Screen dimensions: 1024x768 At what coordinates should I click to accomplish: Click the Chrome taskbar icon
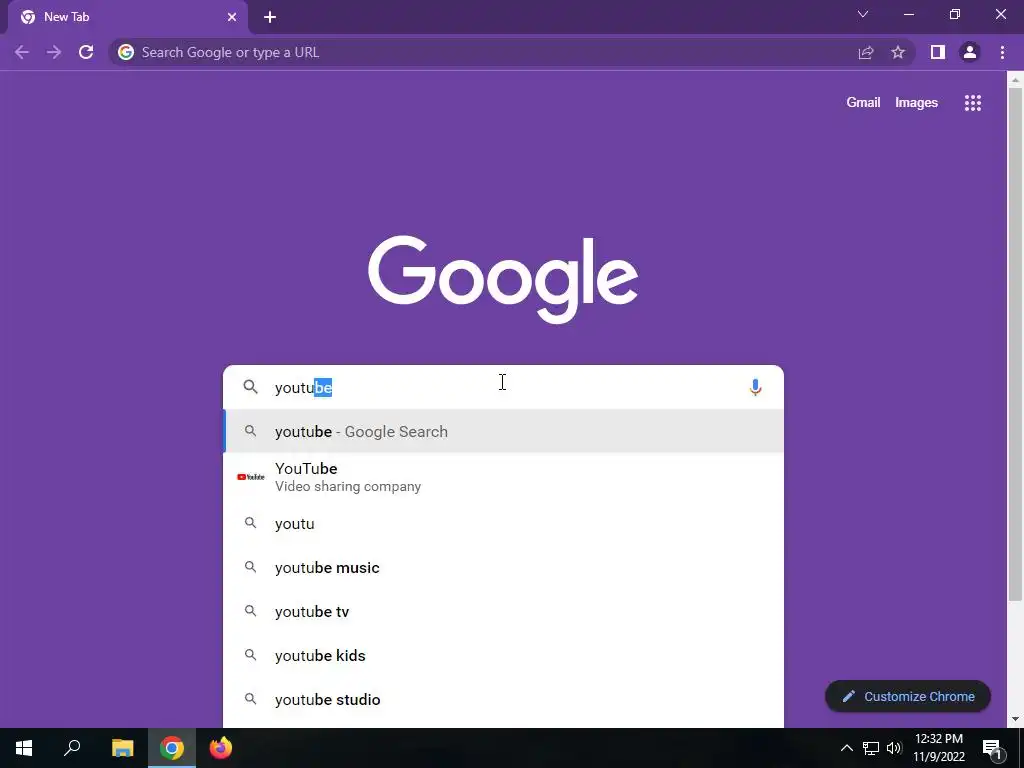(x=172, y=748)
